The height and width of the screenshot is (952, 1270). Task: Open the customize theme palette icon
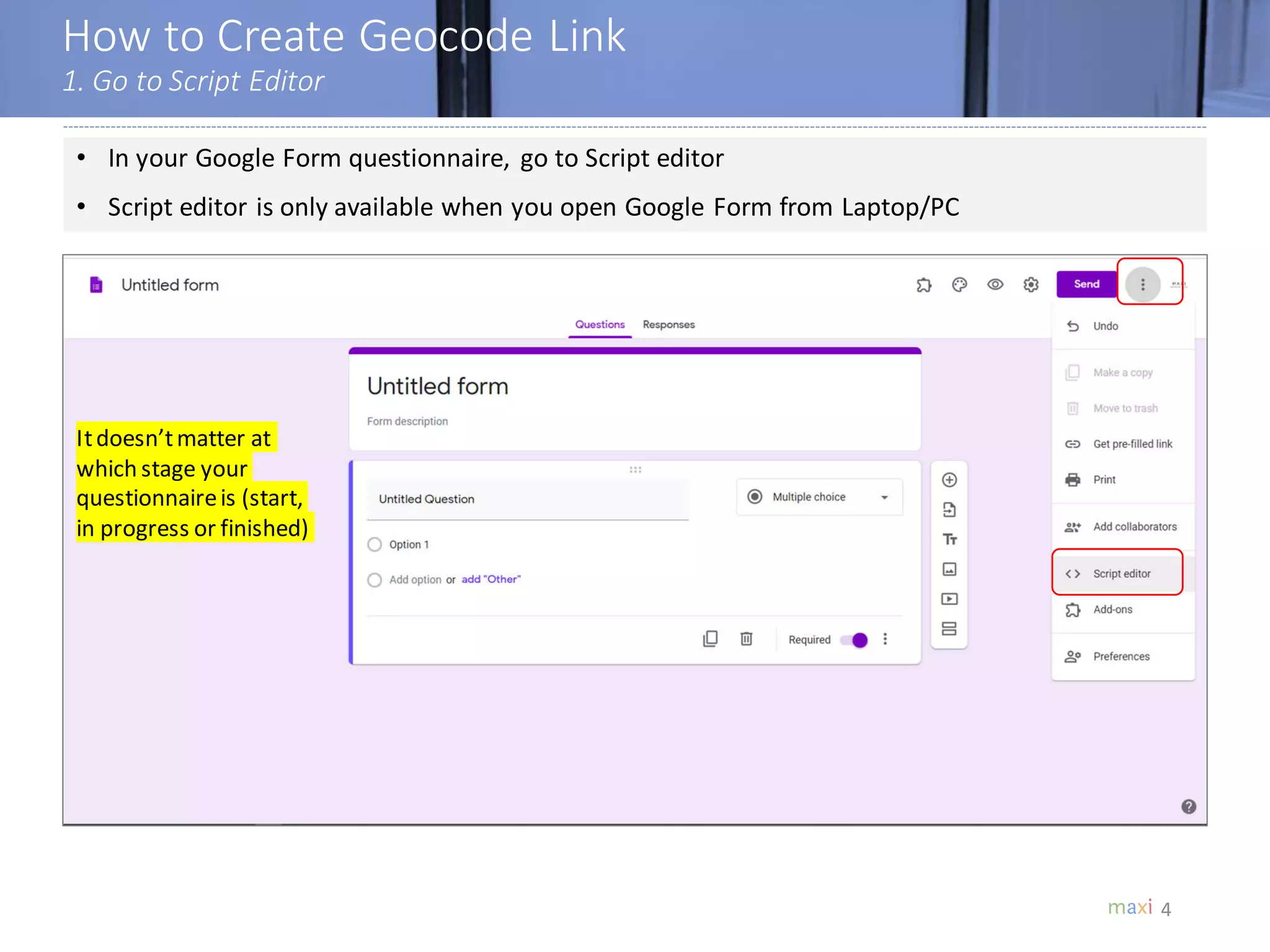click(959, 284)
